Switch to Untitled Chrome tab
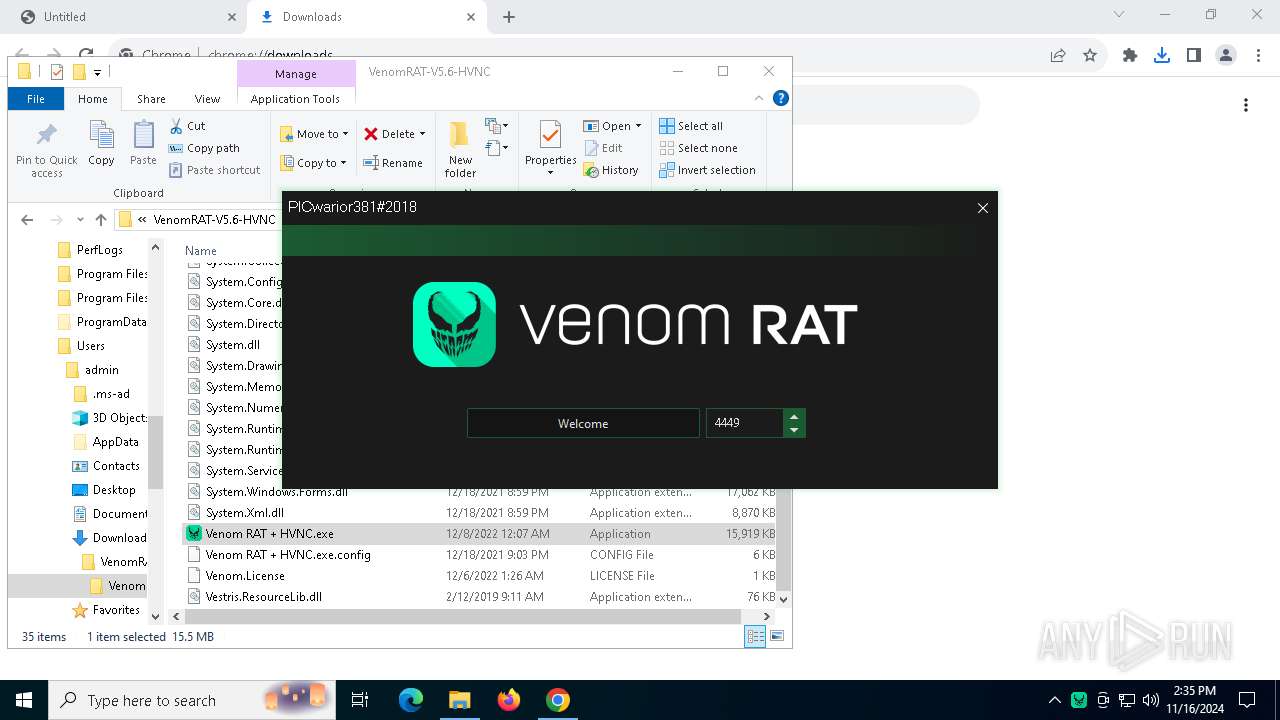This screenshot has height=720, width=1280. (x=130, y=17)
